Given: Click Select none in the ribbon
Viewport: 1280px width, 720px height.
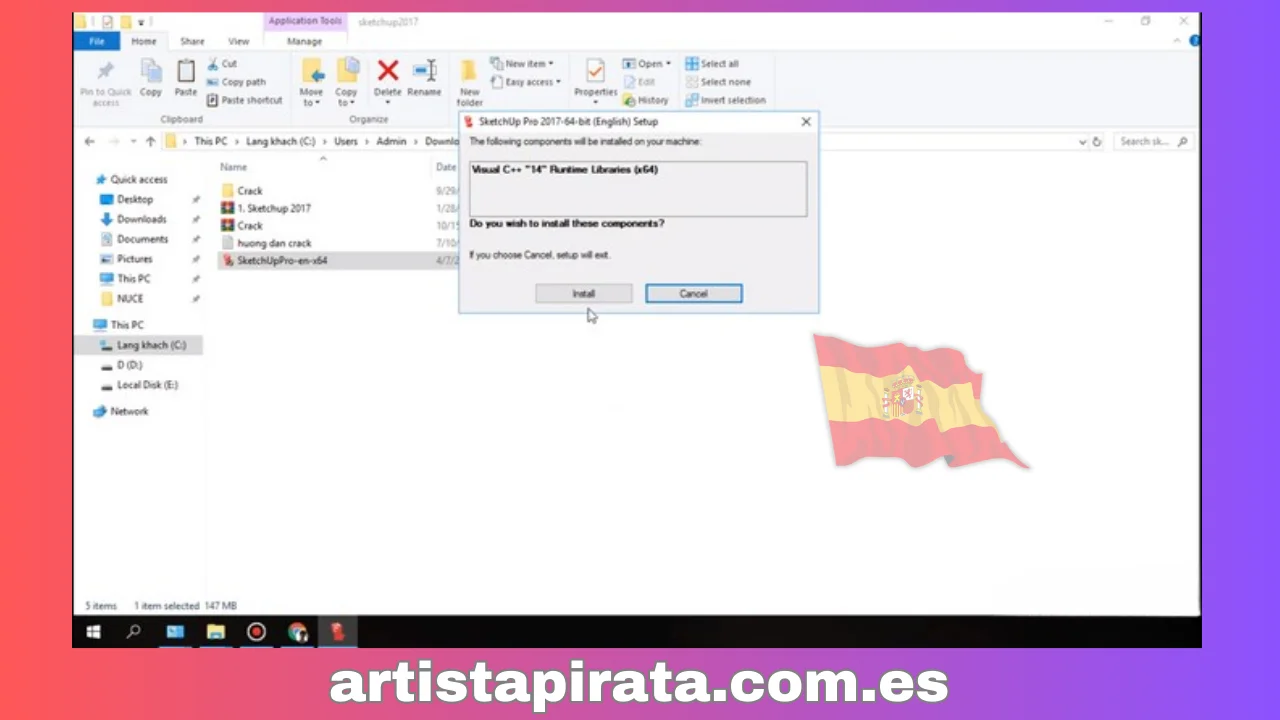Looking at the screenshot, I should (718, 82).
